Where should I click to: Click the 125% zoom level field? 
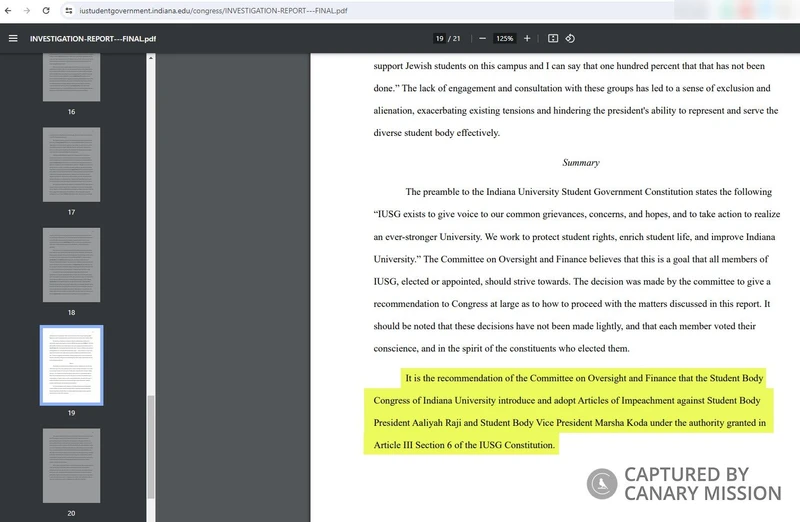pos(505,39)
